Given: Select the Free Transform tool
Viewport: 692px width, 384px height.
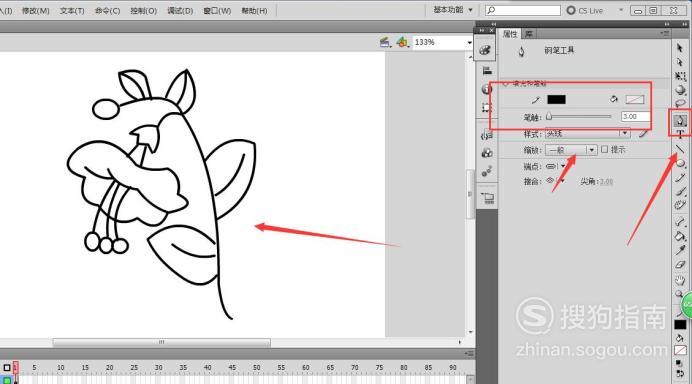Looking at the screenshot, I should 680,76.
